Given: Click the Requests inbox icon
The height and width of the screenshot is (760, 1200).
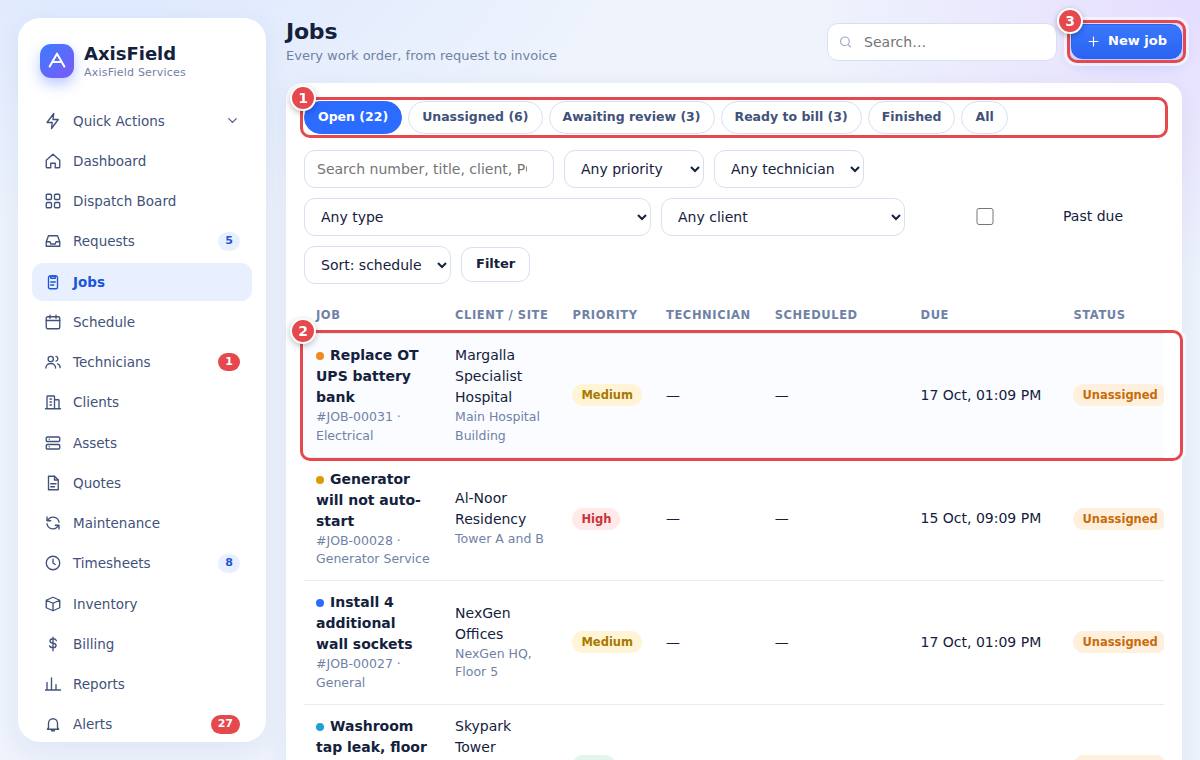Looking at the screenshot, I should pyautogui.click(x=53, y=241).
